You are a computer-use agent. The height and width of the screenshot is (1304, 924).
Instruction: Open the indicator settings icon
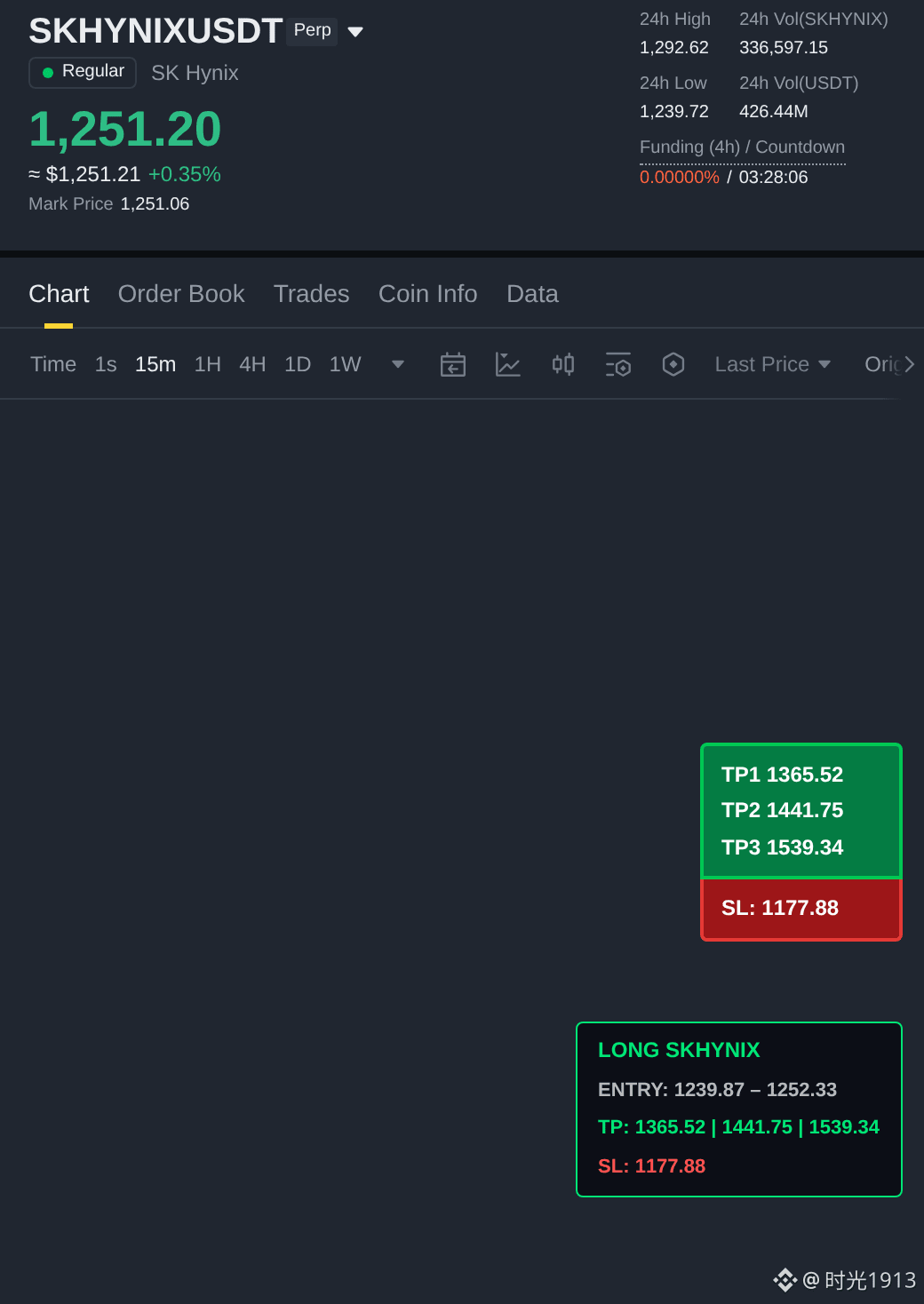[618, 364]
